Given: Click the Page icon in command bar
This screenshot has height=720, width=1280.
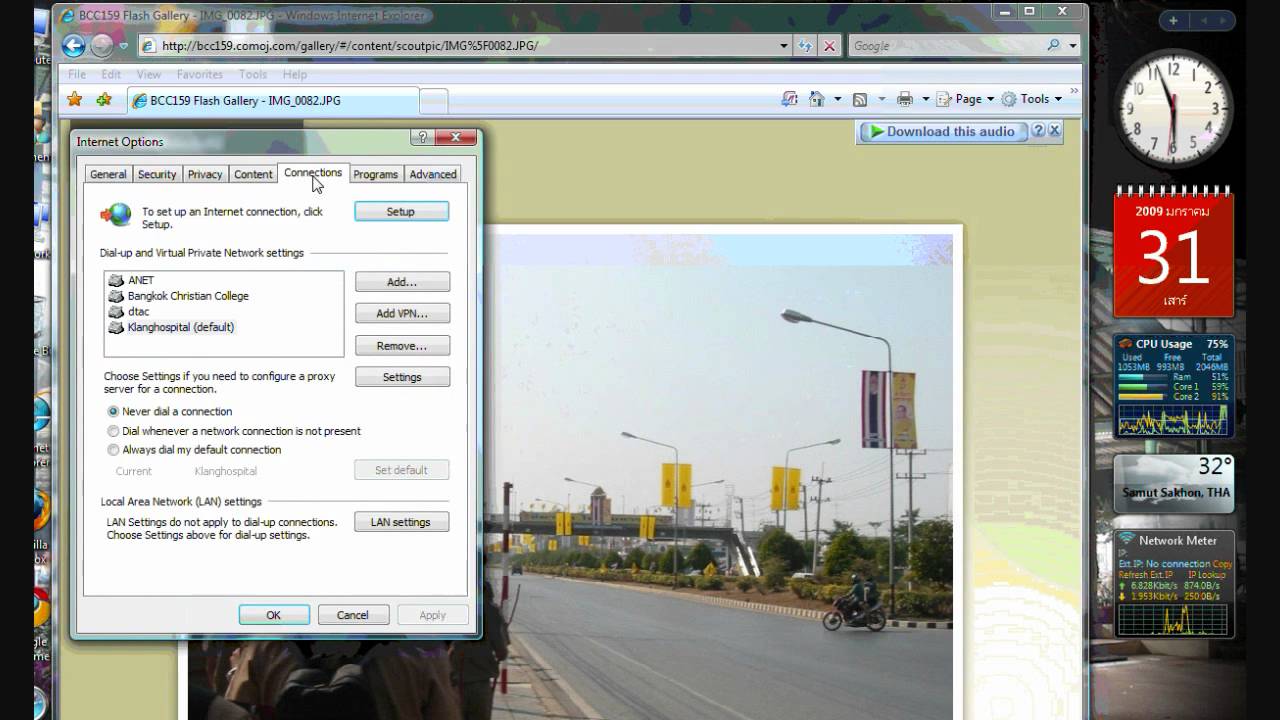Looking at the screenshot, I should (944, 99).
